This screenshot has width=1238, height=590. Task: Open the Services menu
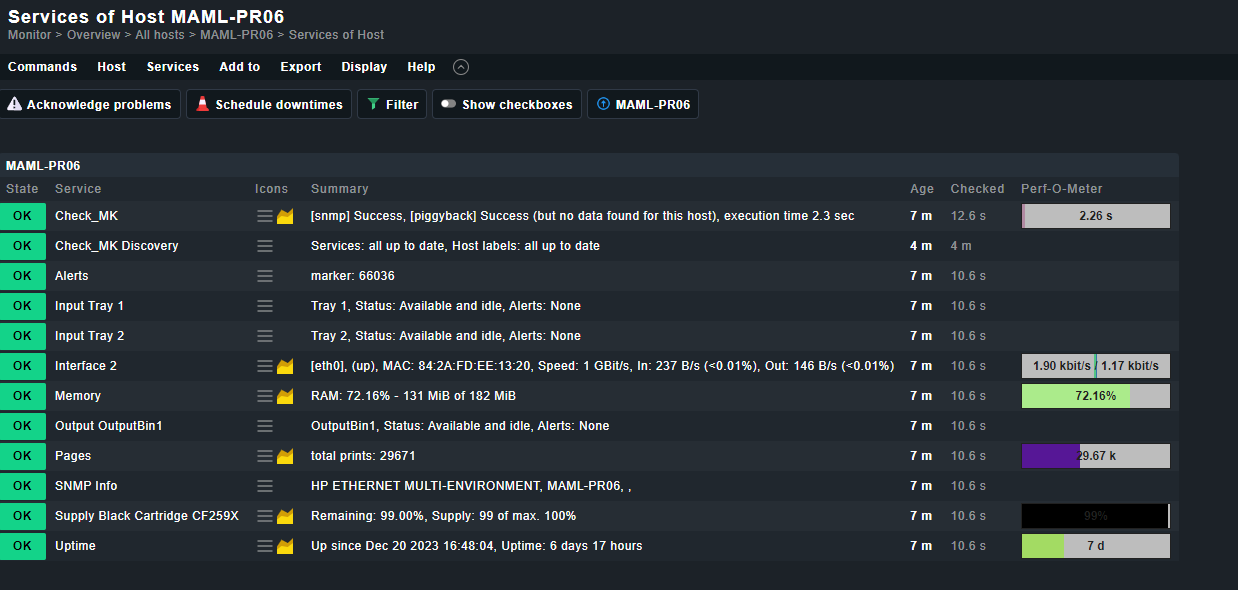tap(173, 67)
